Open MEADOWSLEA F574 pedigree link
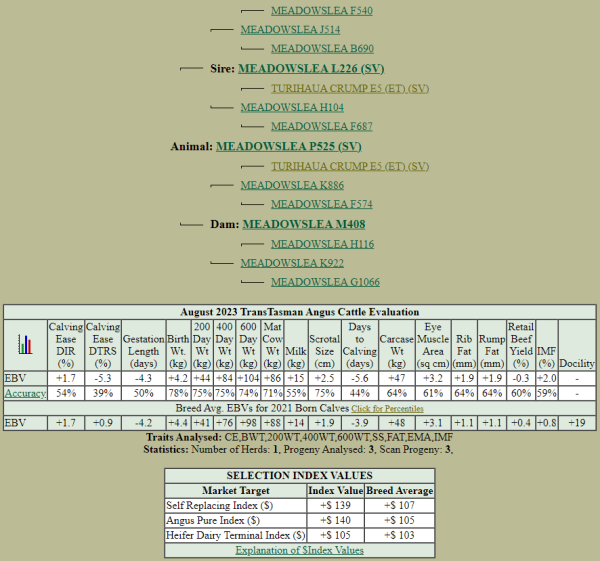 click(x=322, y=204)
